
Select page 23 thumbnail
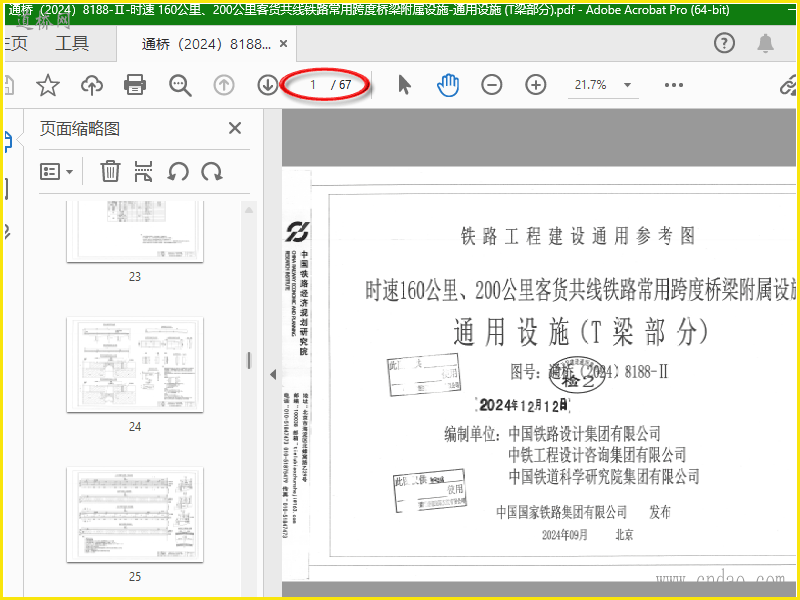[135, 232]
